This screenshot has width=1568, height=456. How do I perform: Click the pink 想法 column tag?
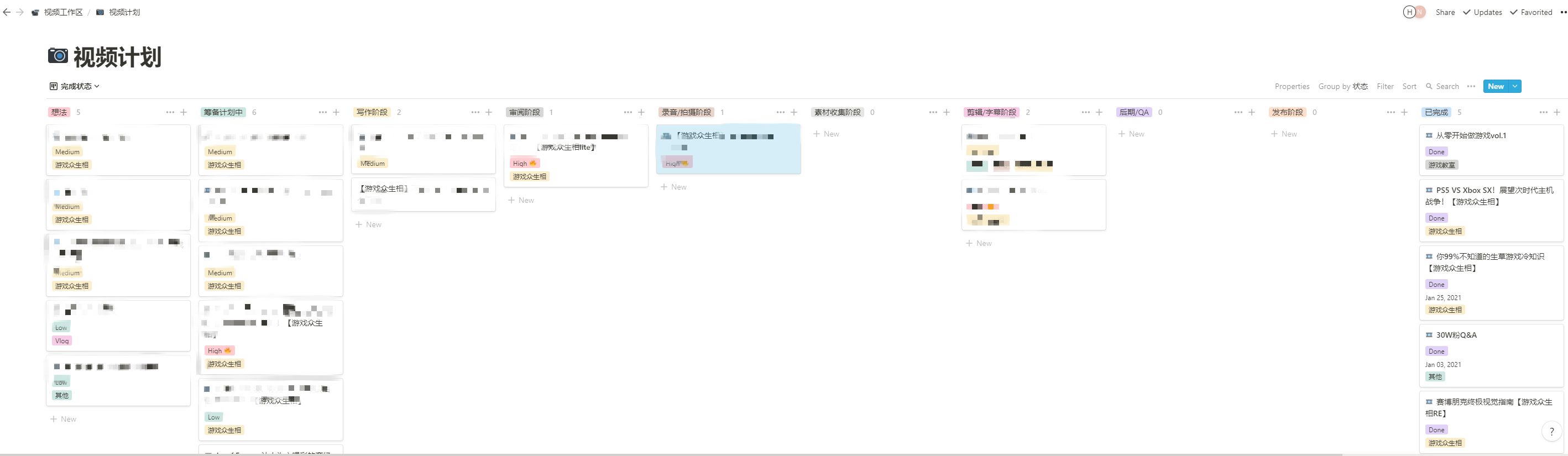point(59,112)
